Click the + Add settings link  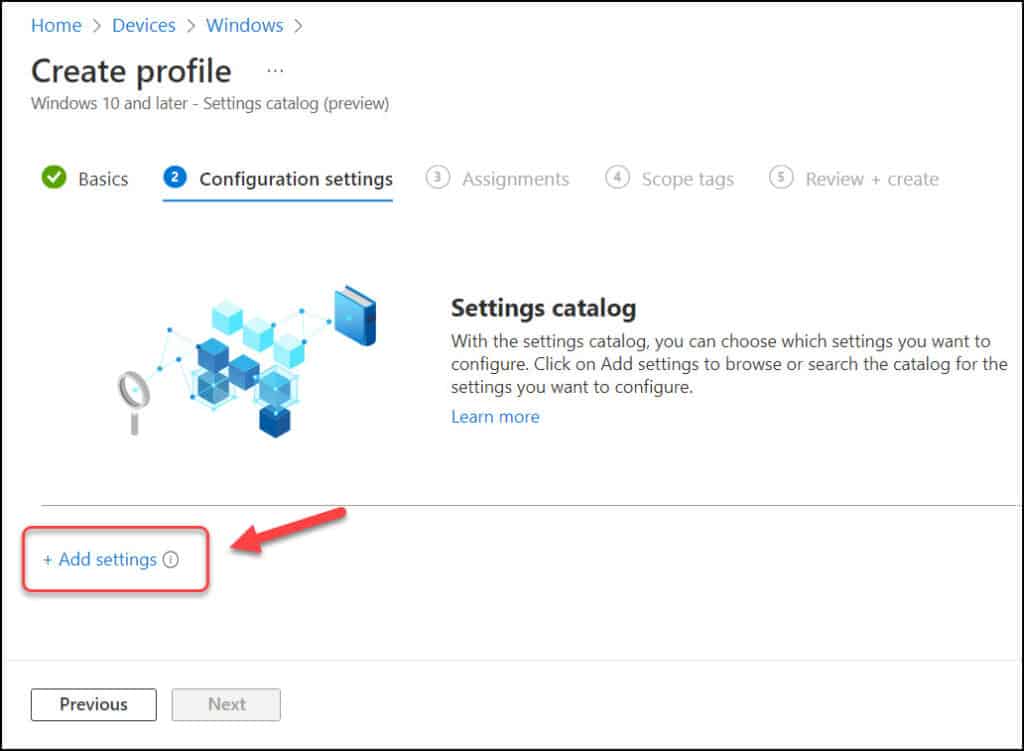(100, 560)
